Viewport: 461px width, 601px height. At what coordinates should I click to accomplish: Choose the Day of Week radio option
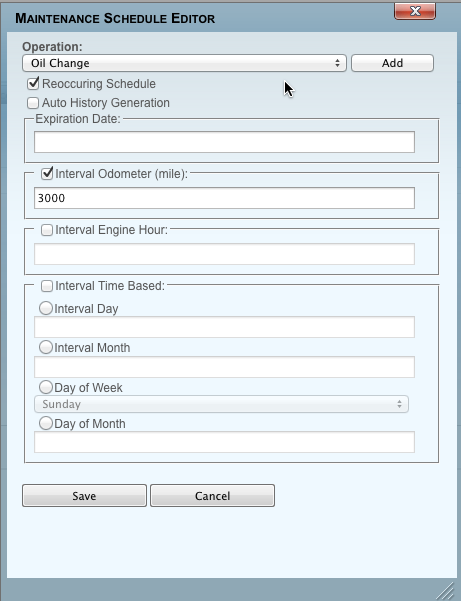[x=46, y=387]
